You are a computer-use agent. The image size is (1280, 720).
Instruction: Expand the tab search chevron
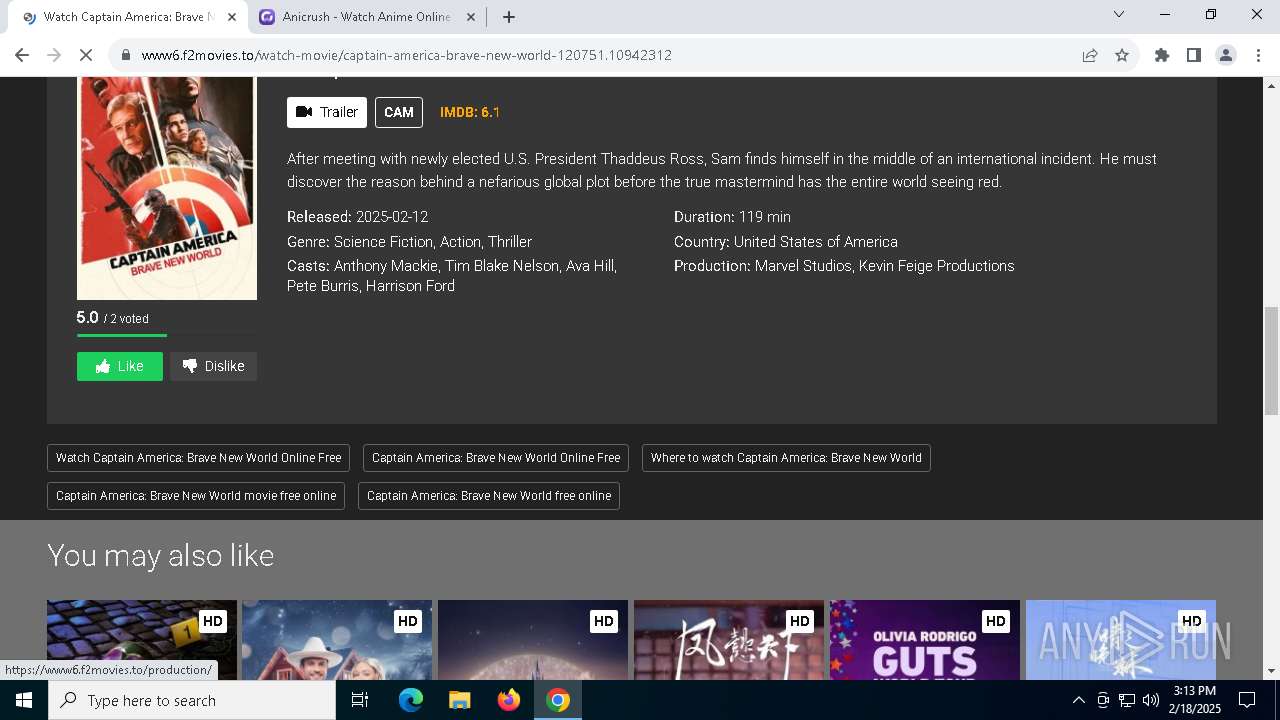[x=1119, y=14]
